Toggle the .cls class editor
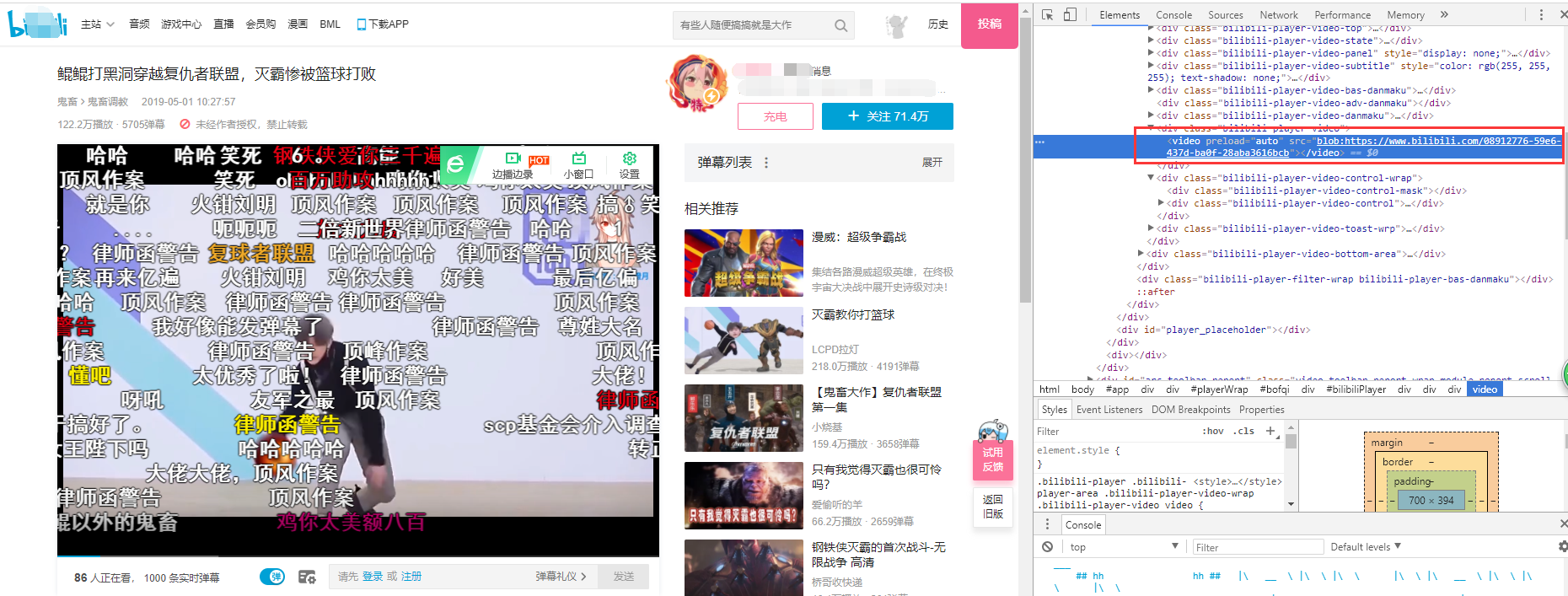Screen dimensions: 1568x596 point(1244,431)
